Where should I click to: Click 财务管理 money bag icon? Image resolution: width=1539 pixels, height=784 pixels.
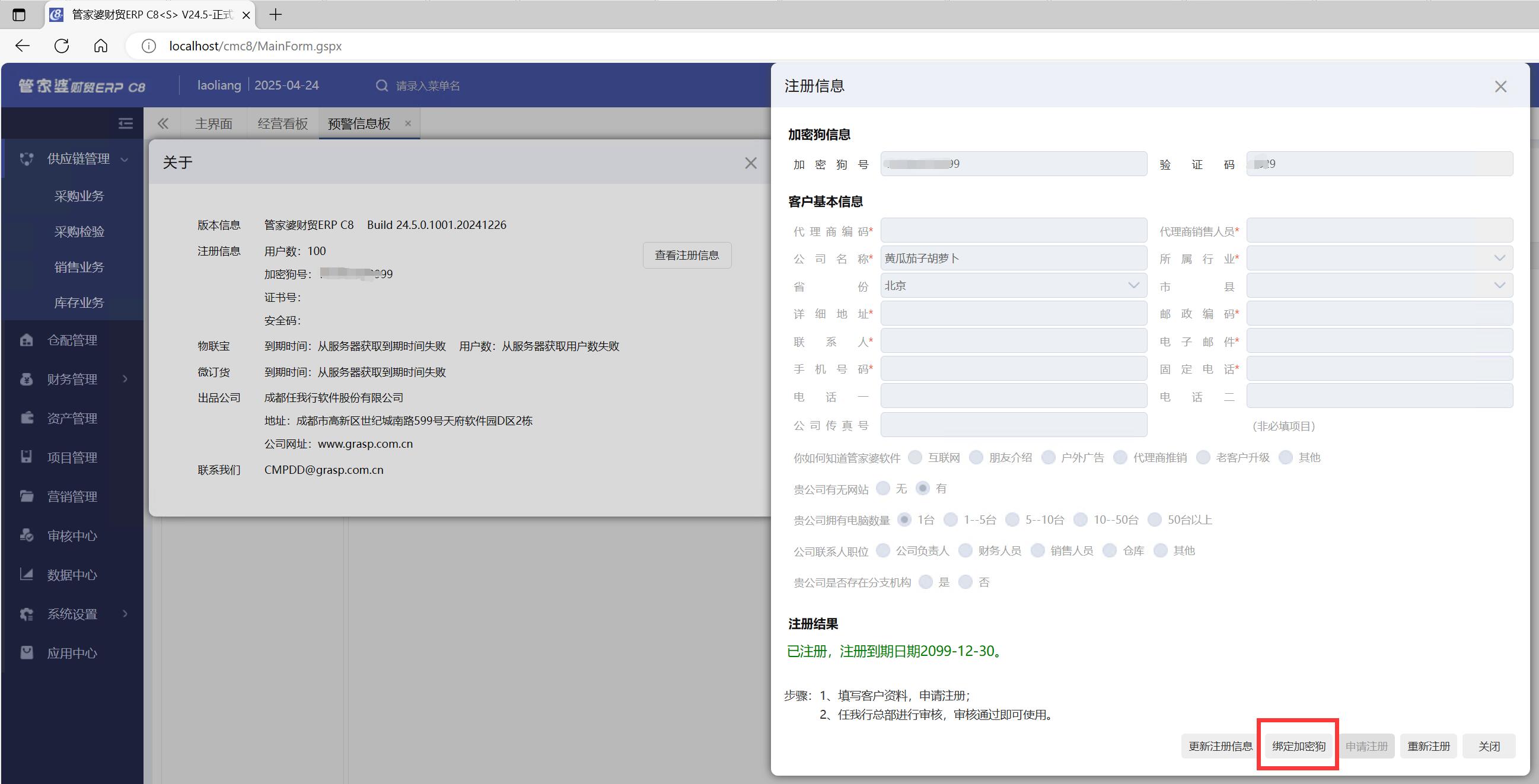coord(26,380)
